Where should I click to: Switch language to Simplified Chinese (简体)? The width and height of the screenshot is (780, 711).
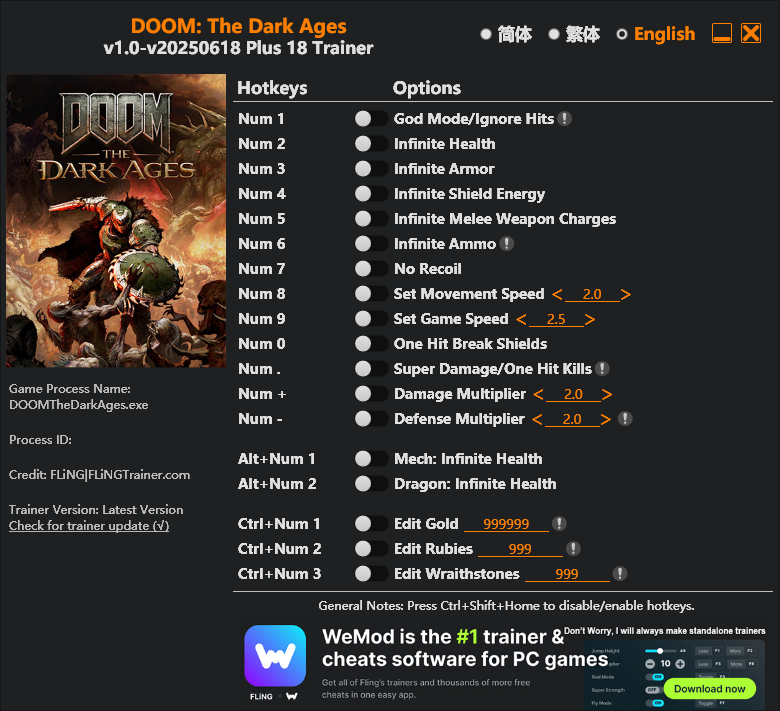[x=486, y=34]
